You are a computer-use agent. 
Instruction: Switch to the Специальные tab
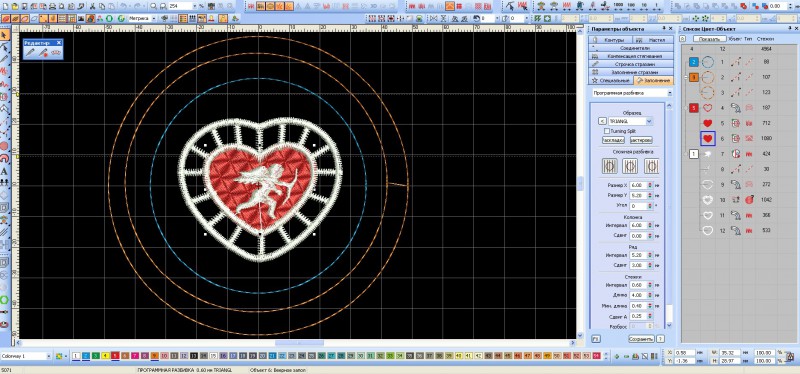tap(611, 81)
